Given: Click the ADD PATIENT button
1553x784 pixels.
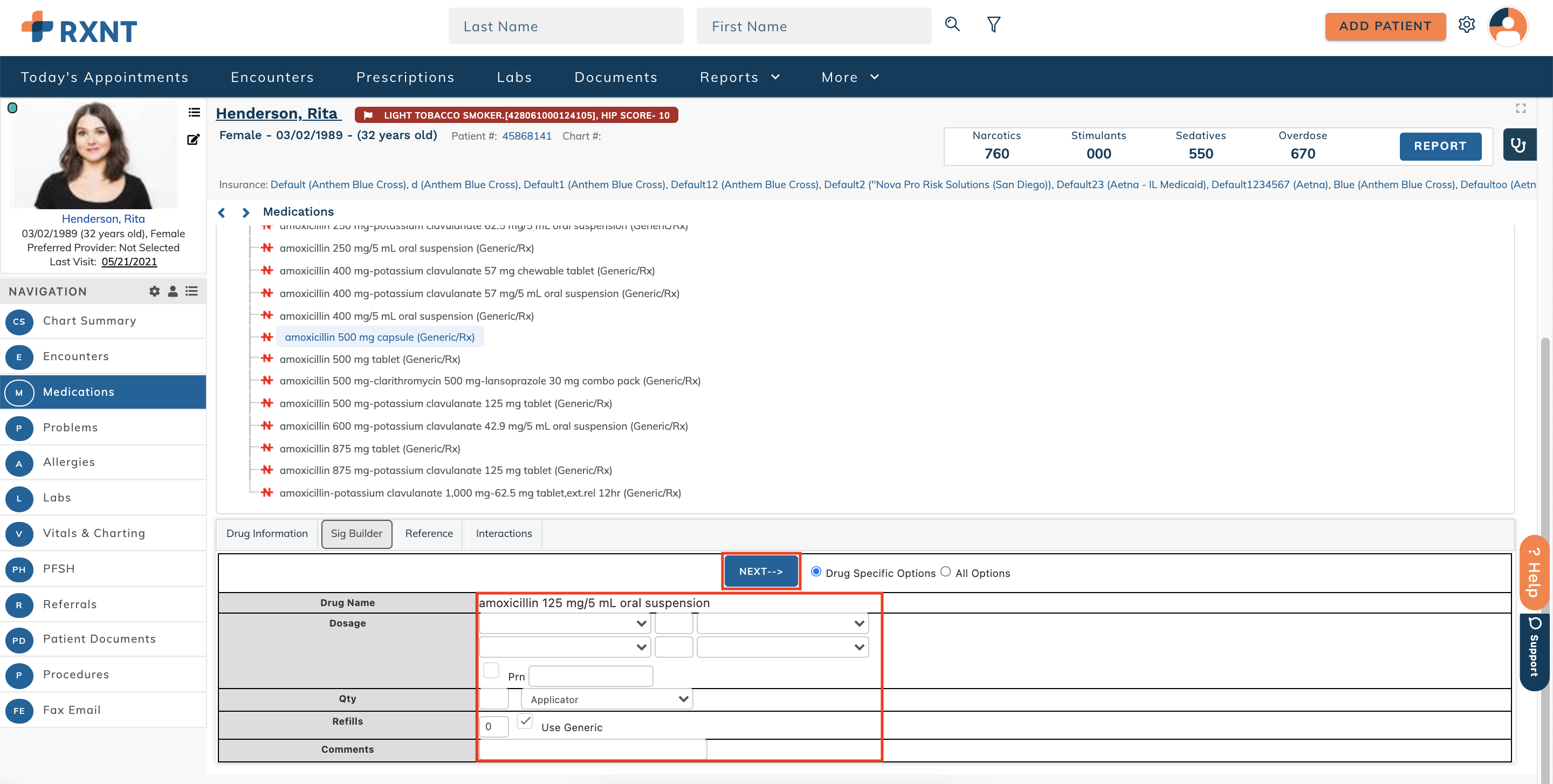Looking at the screenshot, I should 1385,26.
